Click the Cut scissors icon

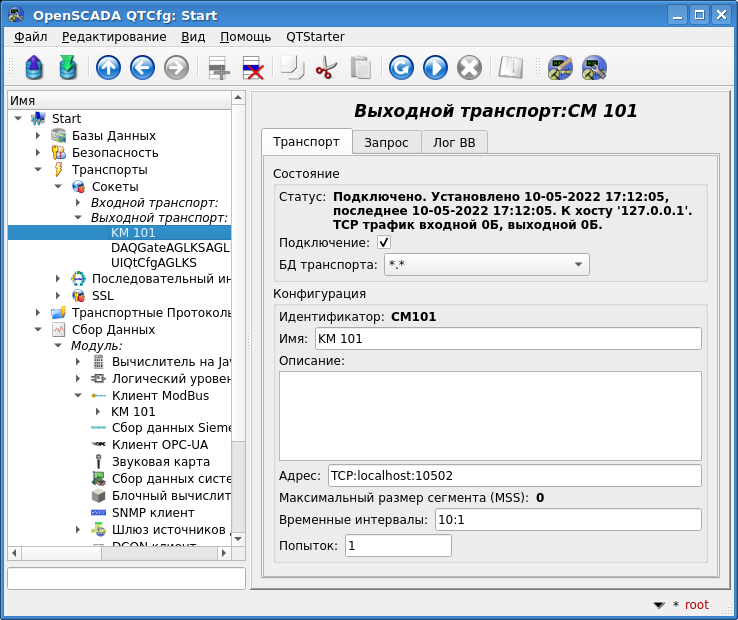point(326,67)
